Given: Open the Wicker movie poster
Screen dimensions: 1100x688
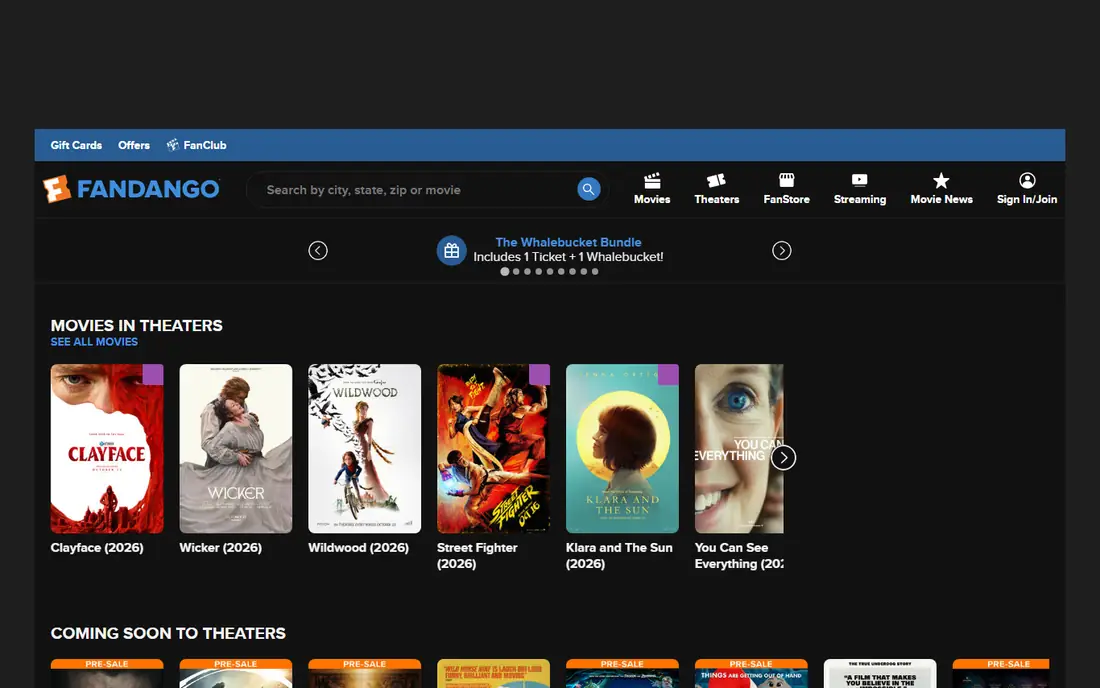Looking at the screenshot, I should pos(236,449).
